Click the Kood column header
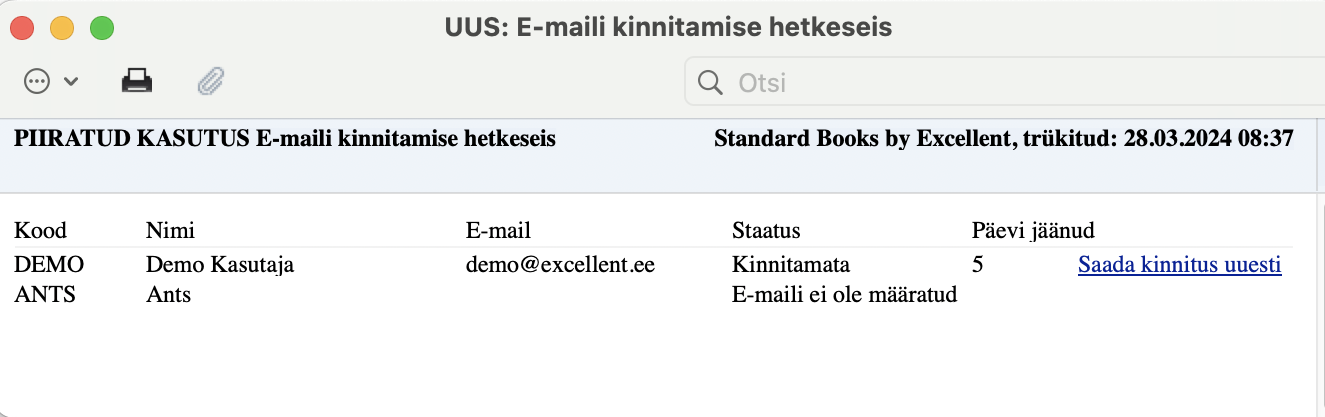This screenshot has height=417, width=1325. 40,231
